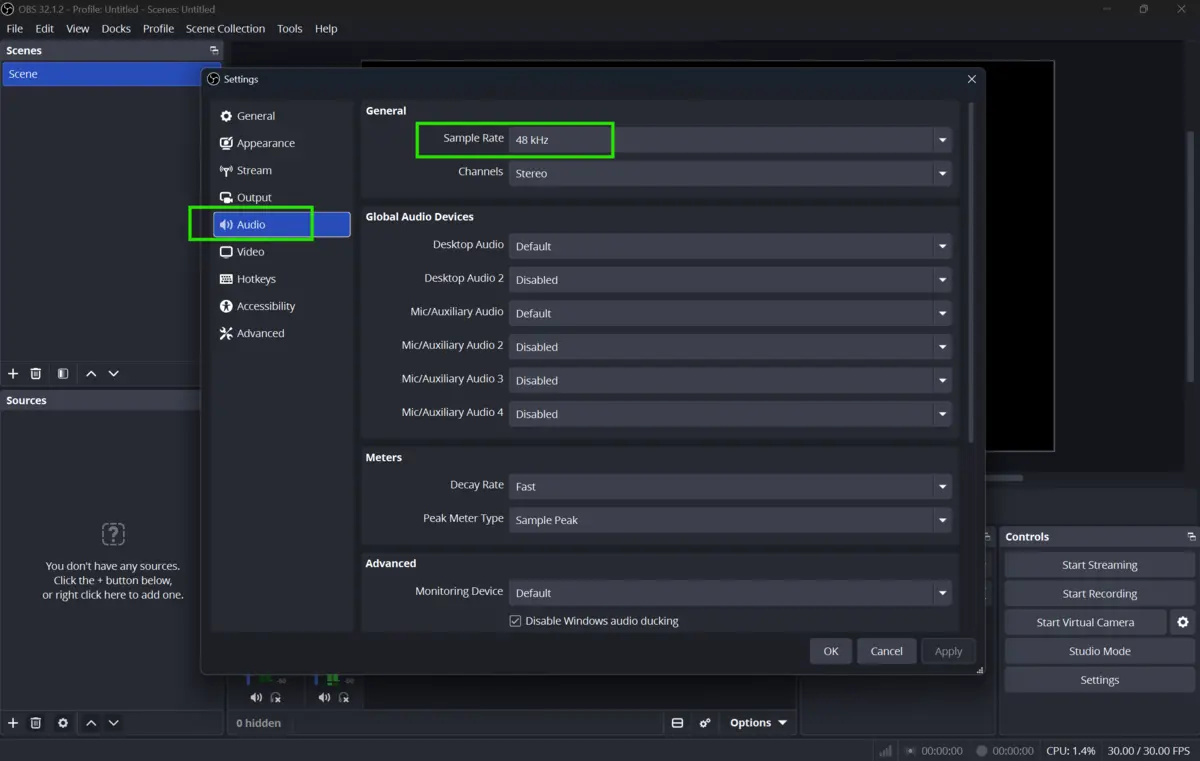Open scene filters icon in Scenes toolbar
Screen dimensions: 1200x761
click(x=63, y=373)
